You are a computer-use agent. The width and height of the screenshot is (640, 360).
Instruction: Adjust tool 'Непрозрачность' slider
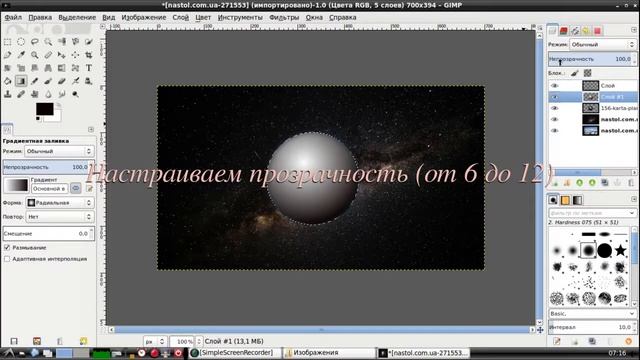coord(48,167)
